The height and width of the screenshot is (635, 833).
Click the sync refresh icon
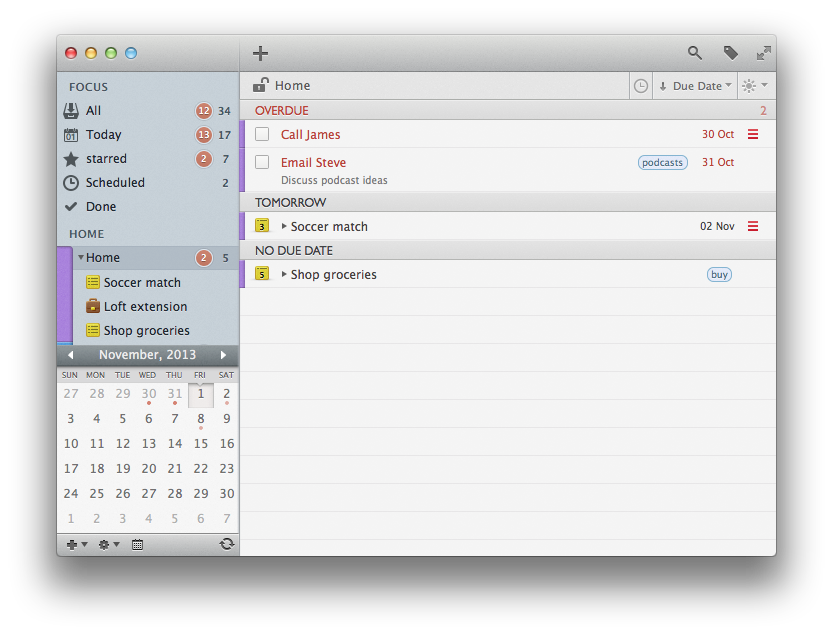click(227, 544)
